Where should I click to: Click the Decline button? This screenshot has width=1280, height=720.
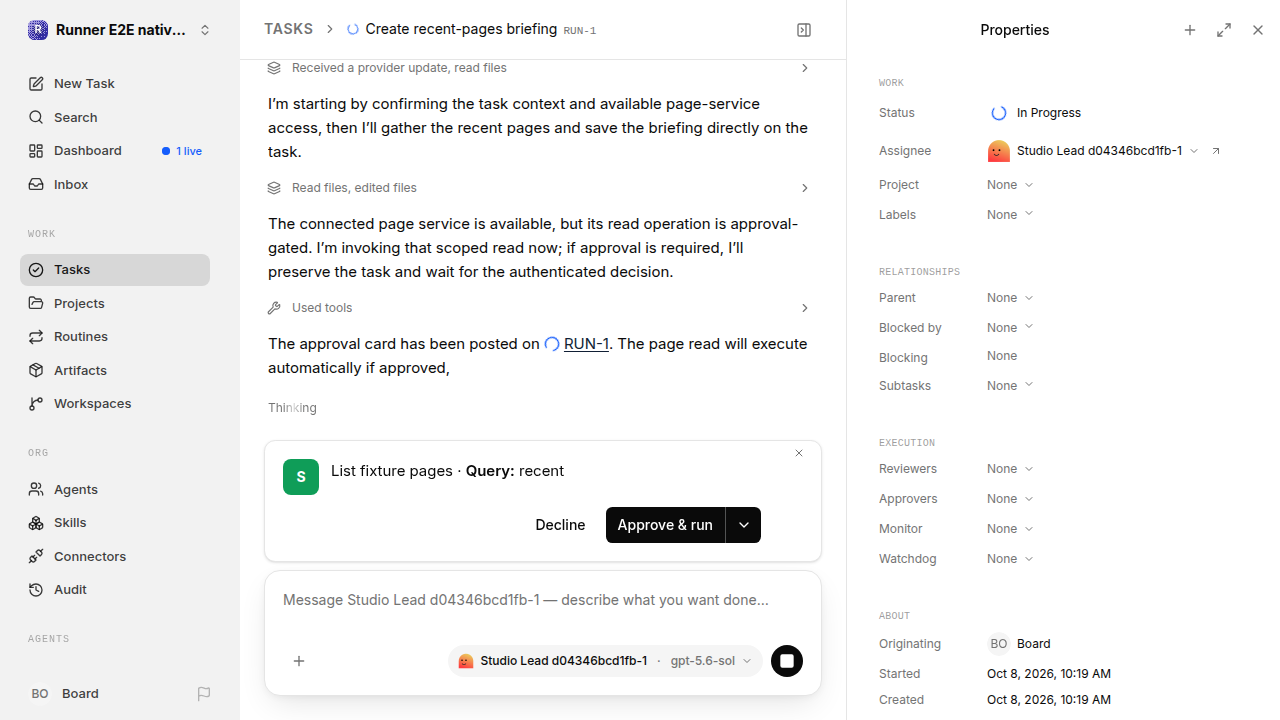(x=560, y=525)
